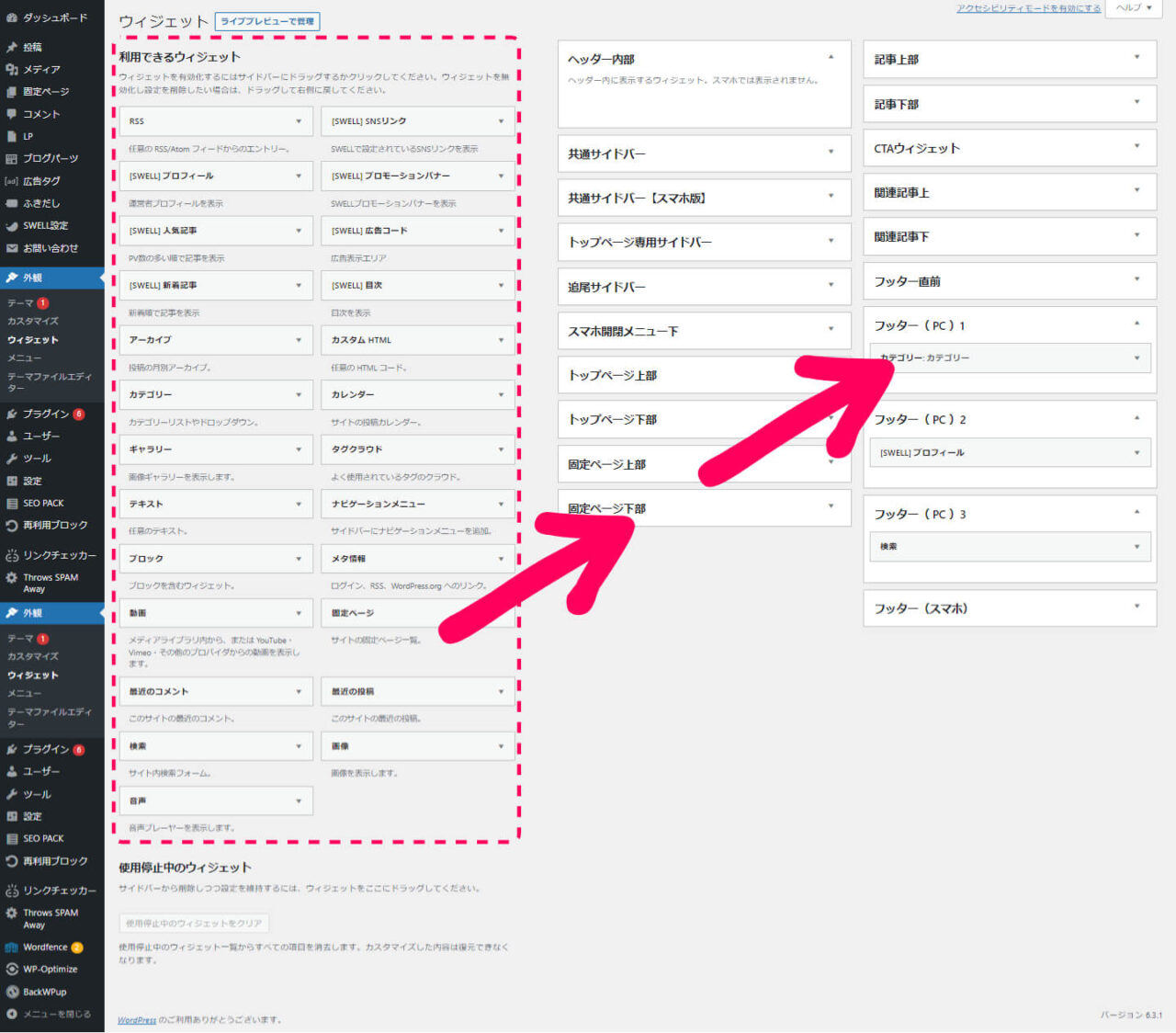Image resolution: width=1176 pixels, height=1033 pixels.
Task: Expand the ギャラリー widget arrow
Action: point(299,449)
